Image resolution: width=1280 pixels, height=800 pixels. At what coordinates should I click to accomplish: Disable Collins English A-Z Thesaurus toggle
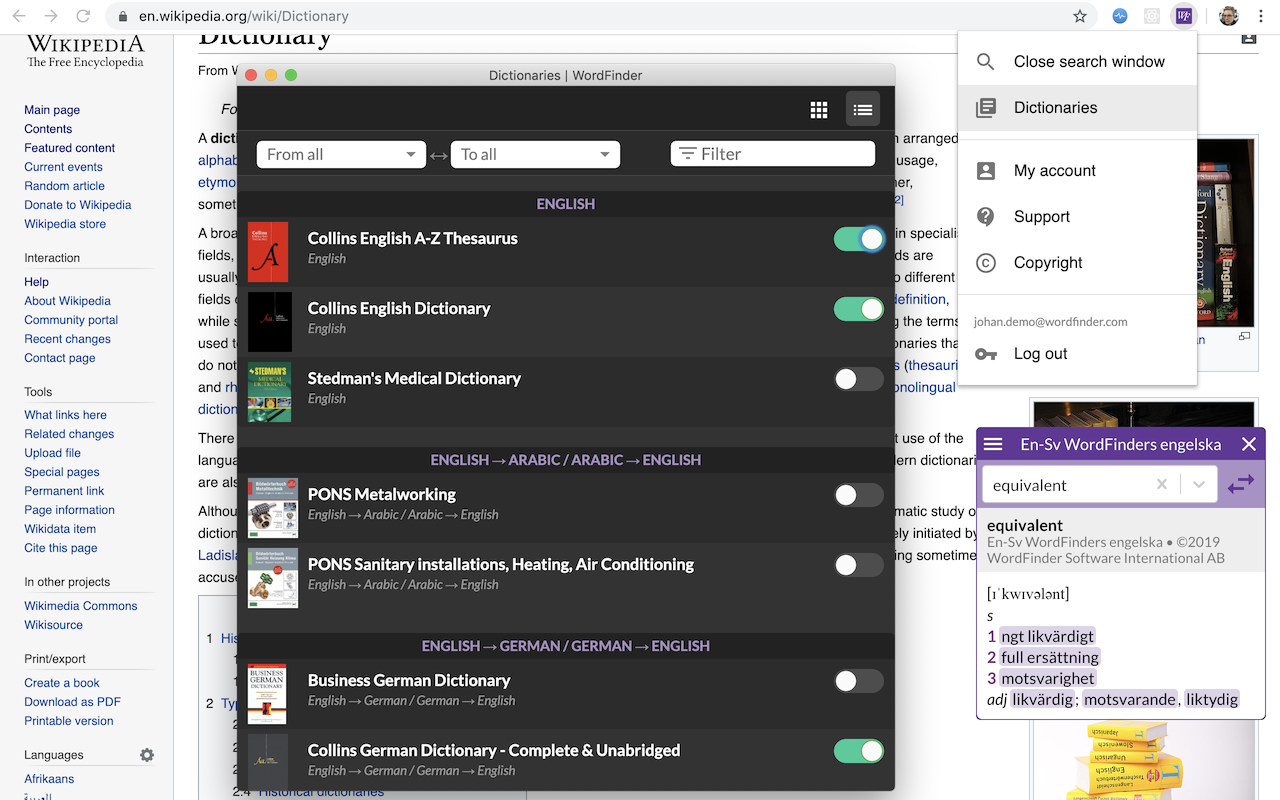coord(859,239)
